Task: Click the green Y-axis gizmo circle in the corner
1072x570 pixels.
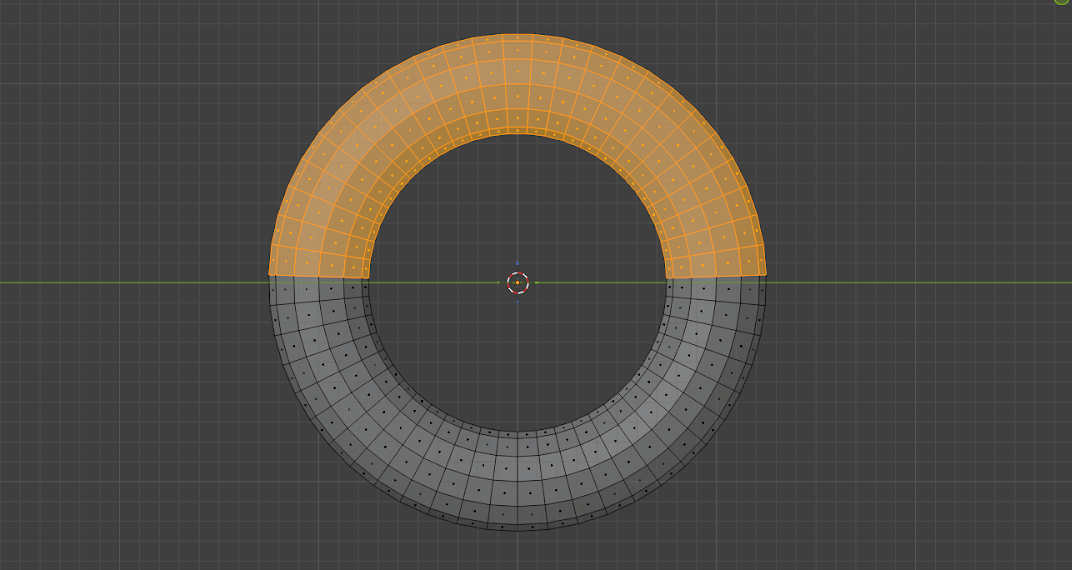Action: pos(1062,2)
